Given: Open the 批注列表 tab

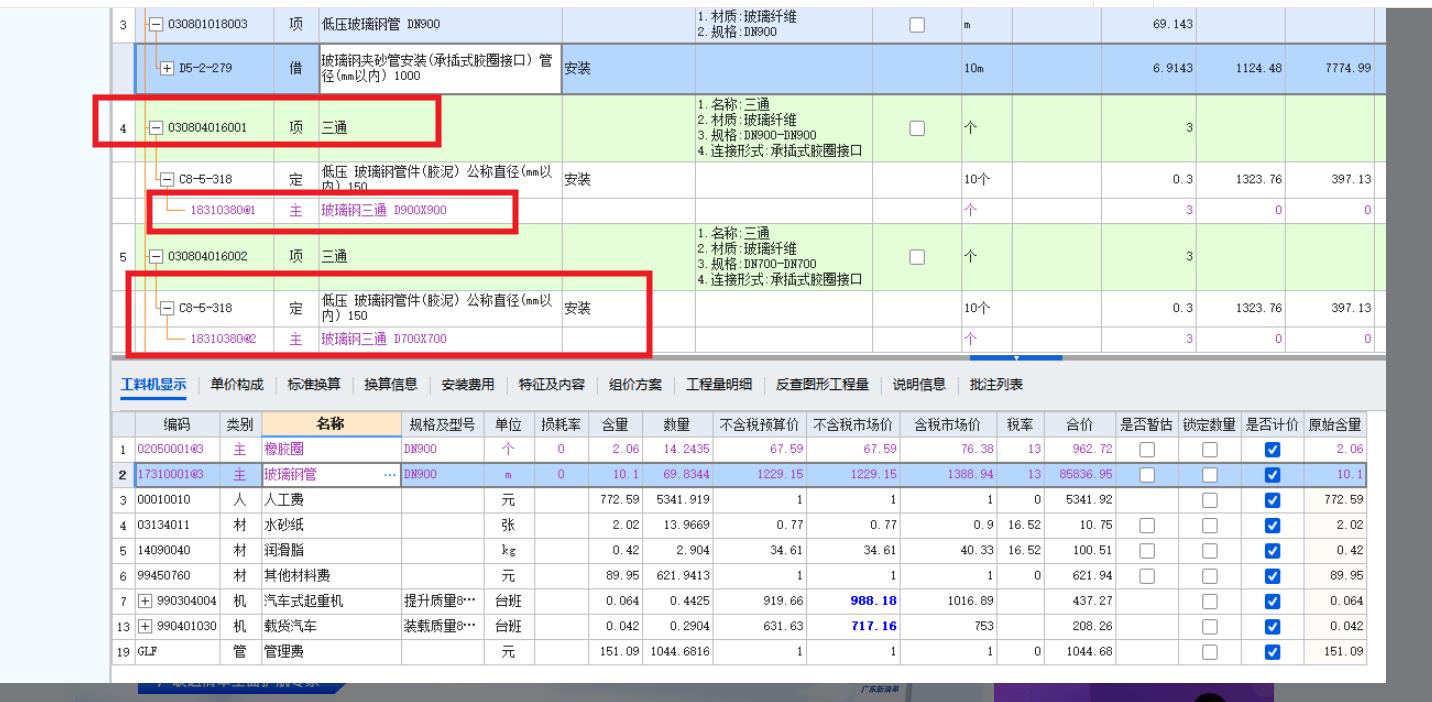Looking at the screenshot, I should [x=996, y=385].
